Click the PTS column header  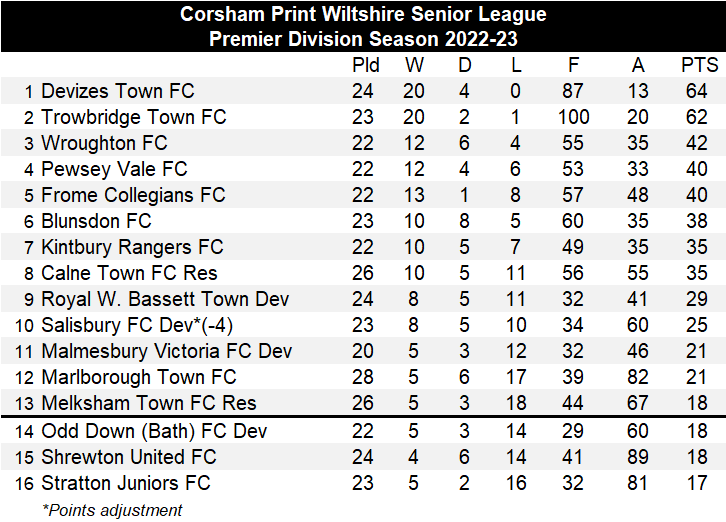pos(699,65)
